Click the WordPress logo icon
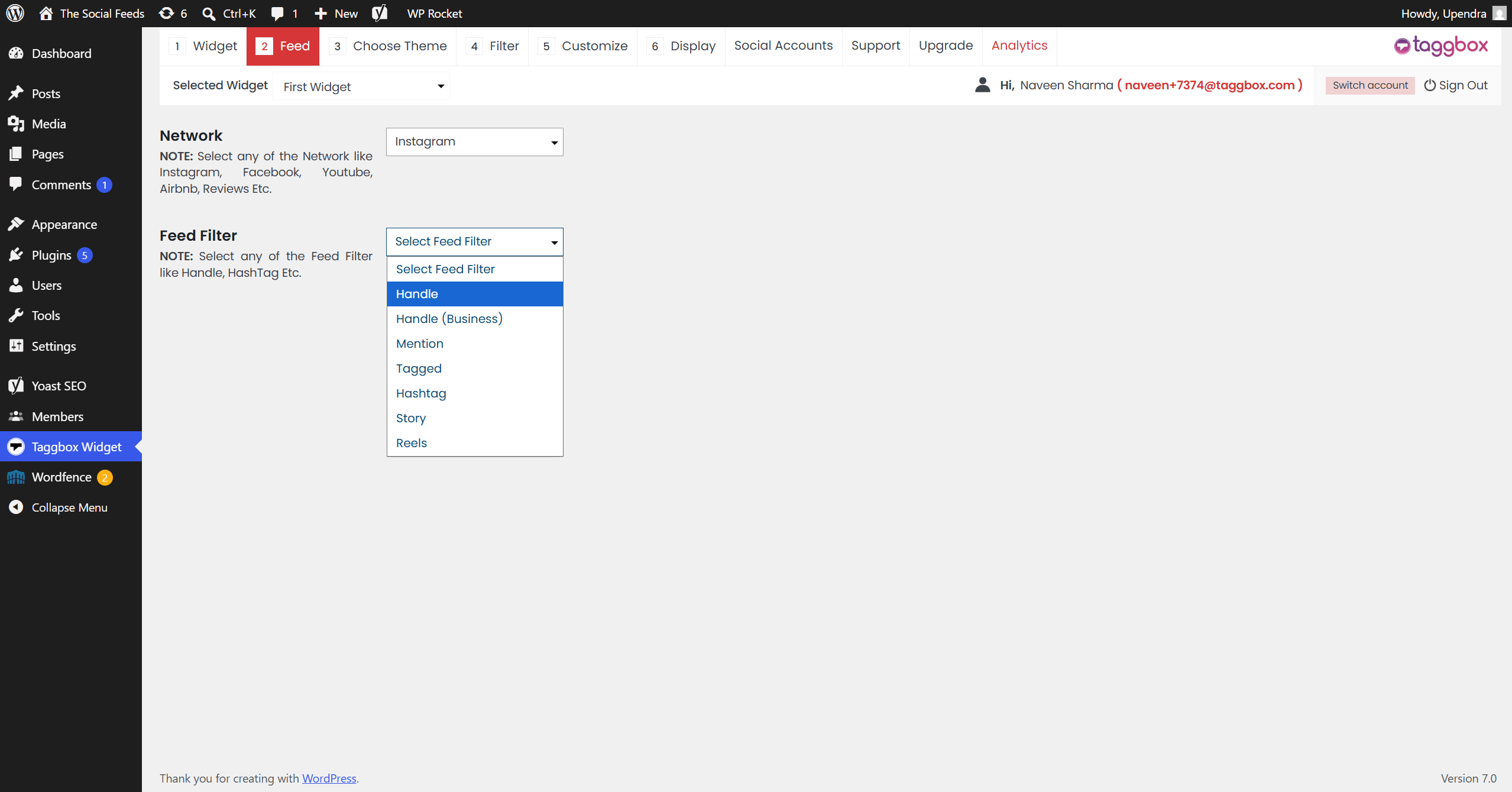Viewport: 1512px width, 792px height. (x=15, y=13)
